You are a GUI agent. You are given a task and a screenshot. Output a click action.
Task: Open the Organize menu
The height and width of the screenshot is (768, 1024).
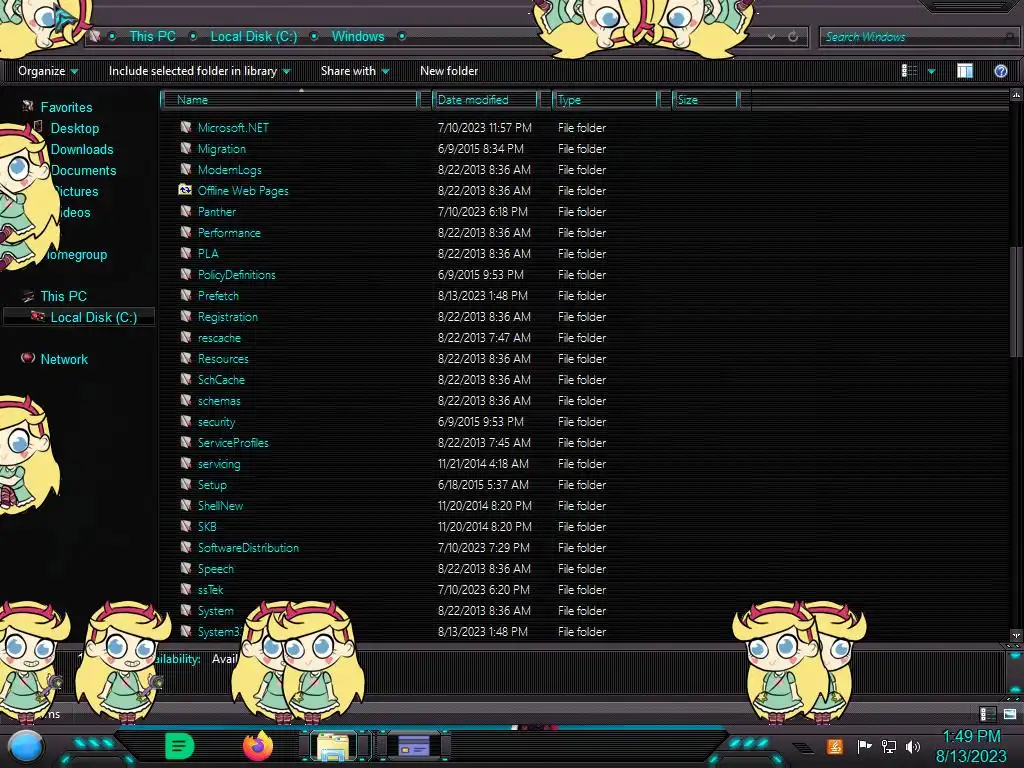pyautogui.click(x=48, y=71)
